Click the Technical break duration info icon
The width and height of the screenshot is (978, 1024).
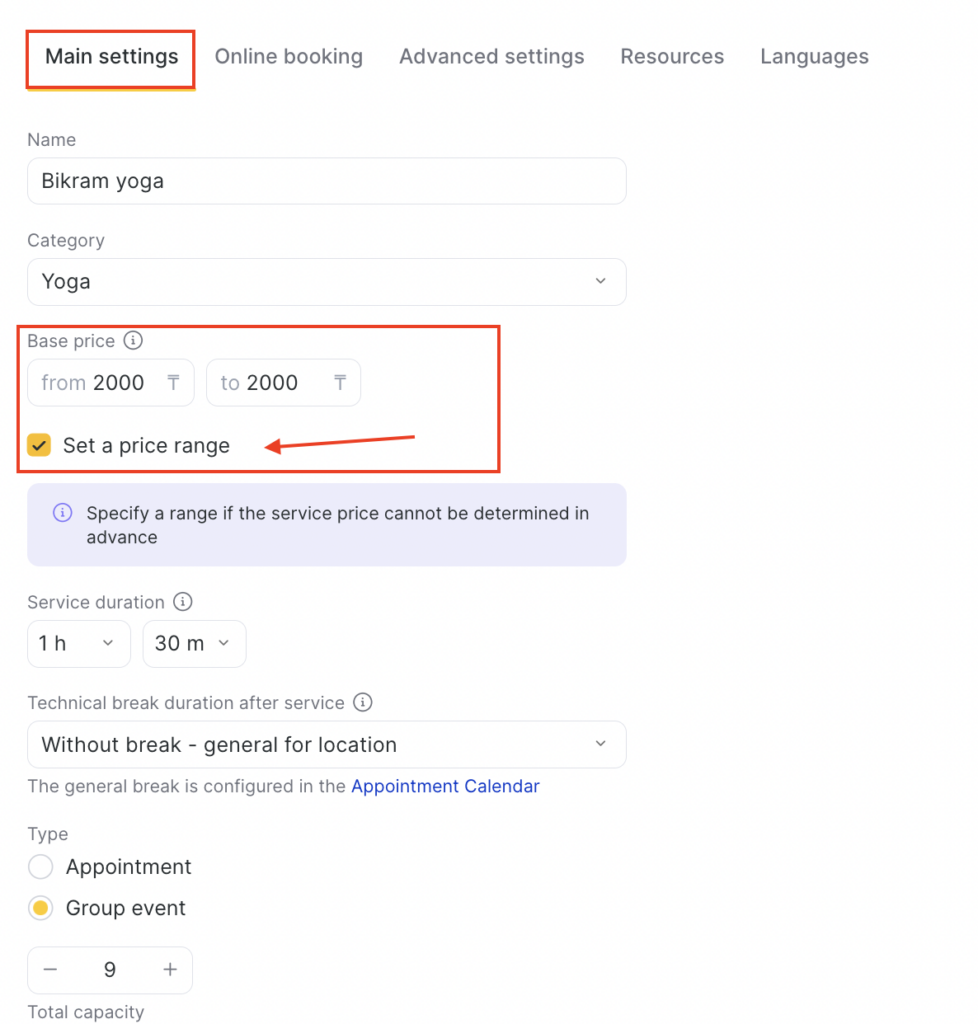[363, 703]
